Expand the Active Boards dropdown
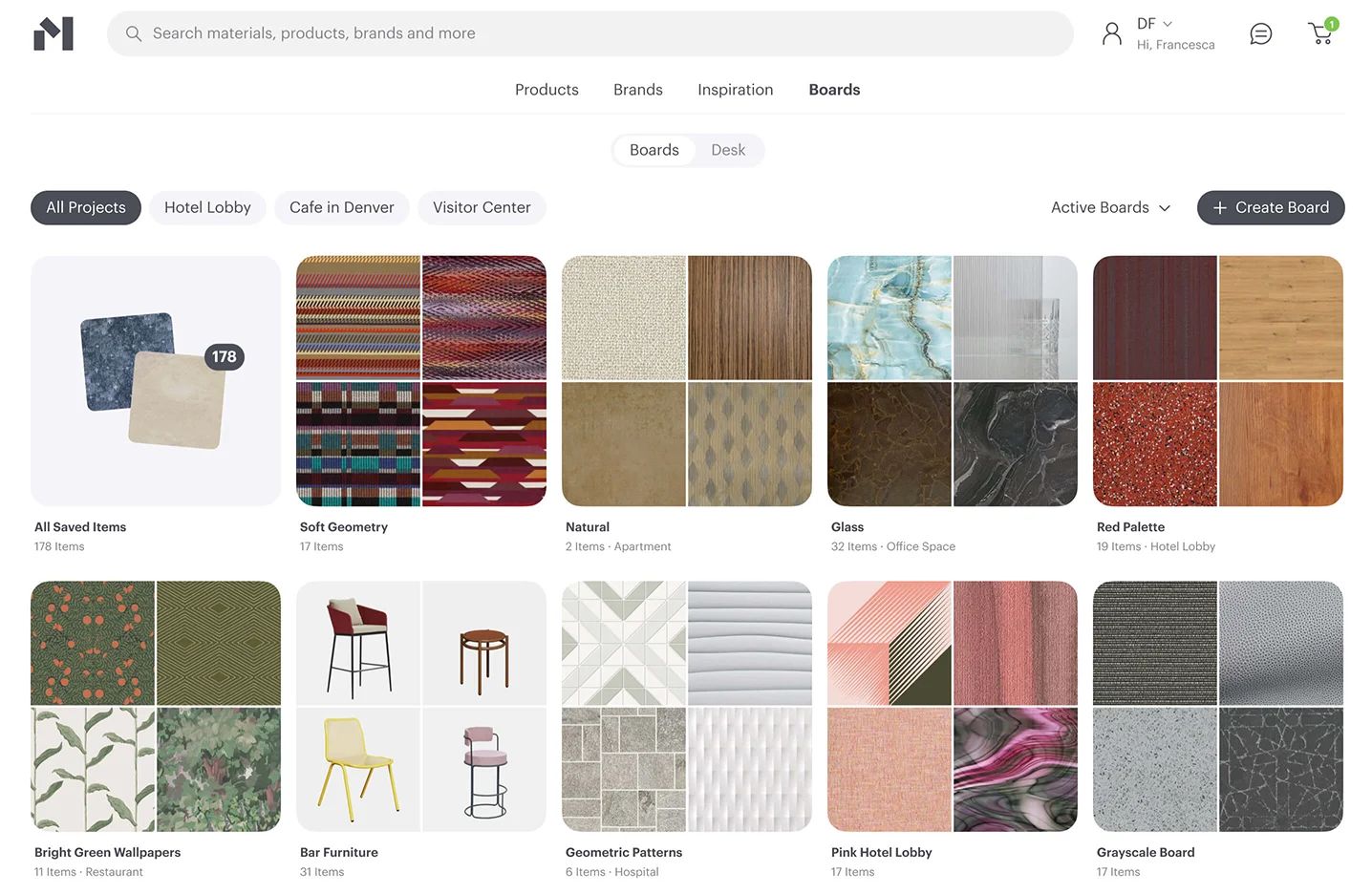 point(1110,207)
